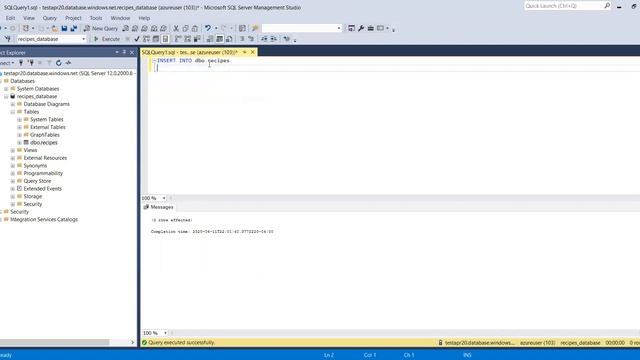This screenshot has width=640, height=360.
Task: Click the Properties wrench icon
Action: point(361,28)
